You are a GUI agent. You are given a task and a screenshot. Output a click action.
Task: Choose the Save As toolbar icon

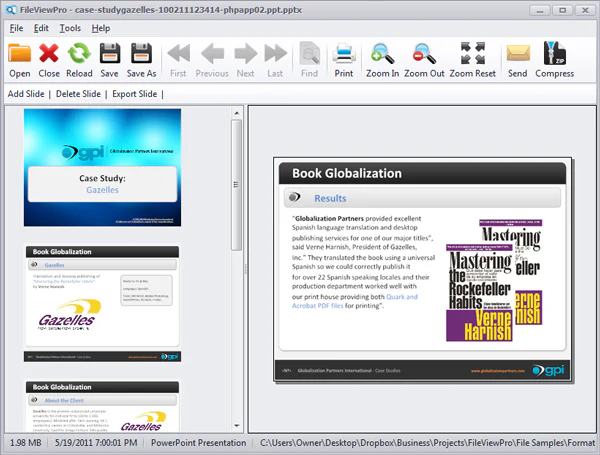[141, 53]
